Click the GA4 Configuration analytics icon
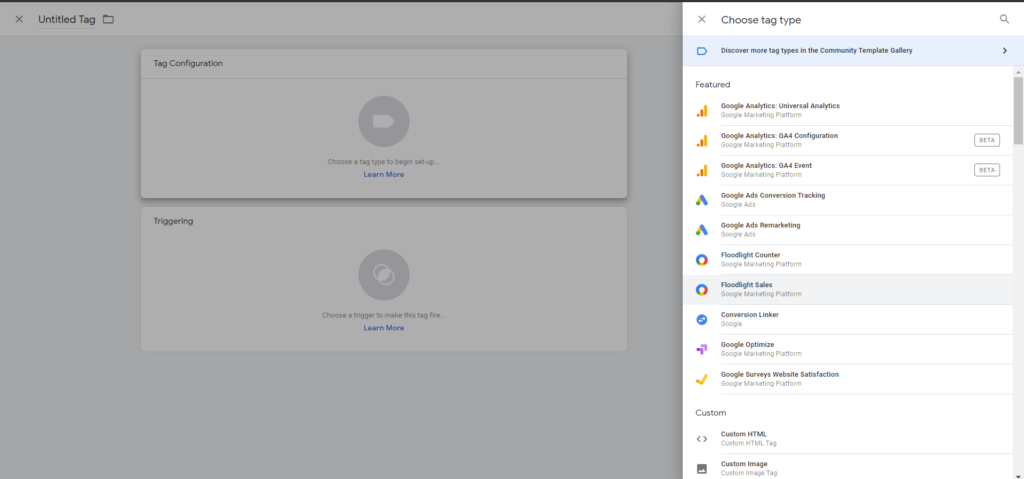1024x479 pixels. (x=701, y=140)
